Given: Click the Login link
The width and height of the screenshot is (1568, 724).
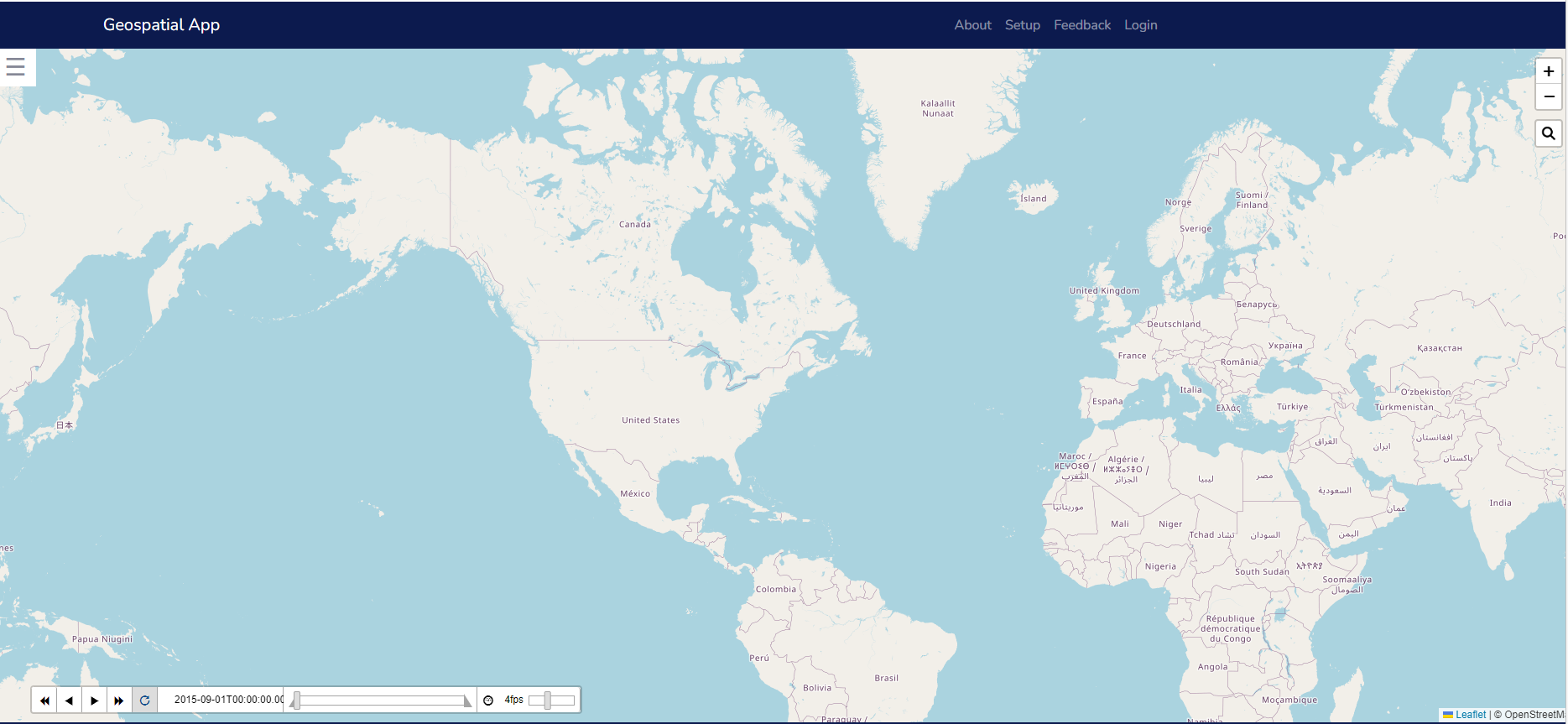Looking at the screenshot, I should (x=1140, y=25).
